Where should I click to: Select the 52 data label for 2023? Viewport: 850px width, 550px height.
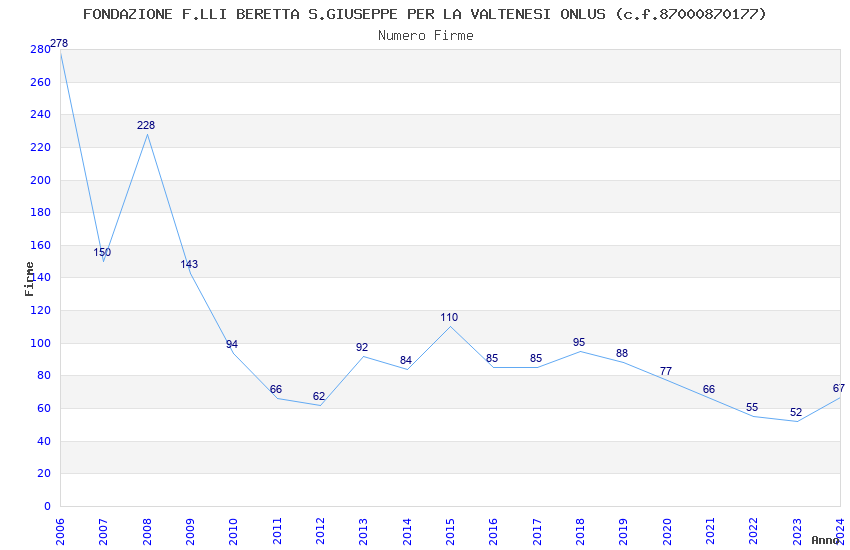tap(796, 412)
